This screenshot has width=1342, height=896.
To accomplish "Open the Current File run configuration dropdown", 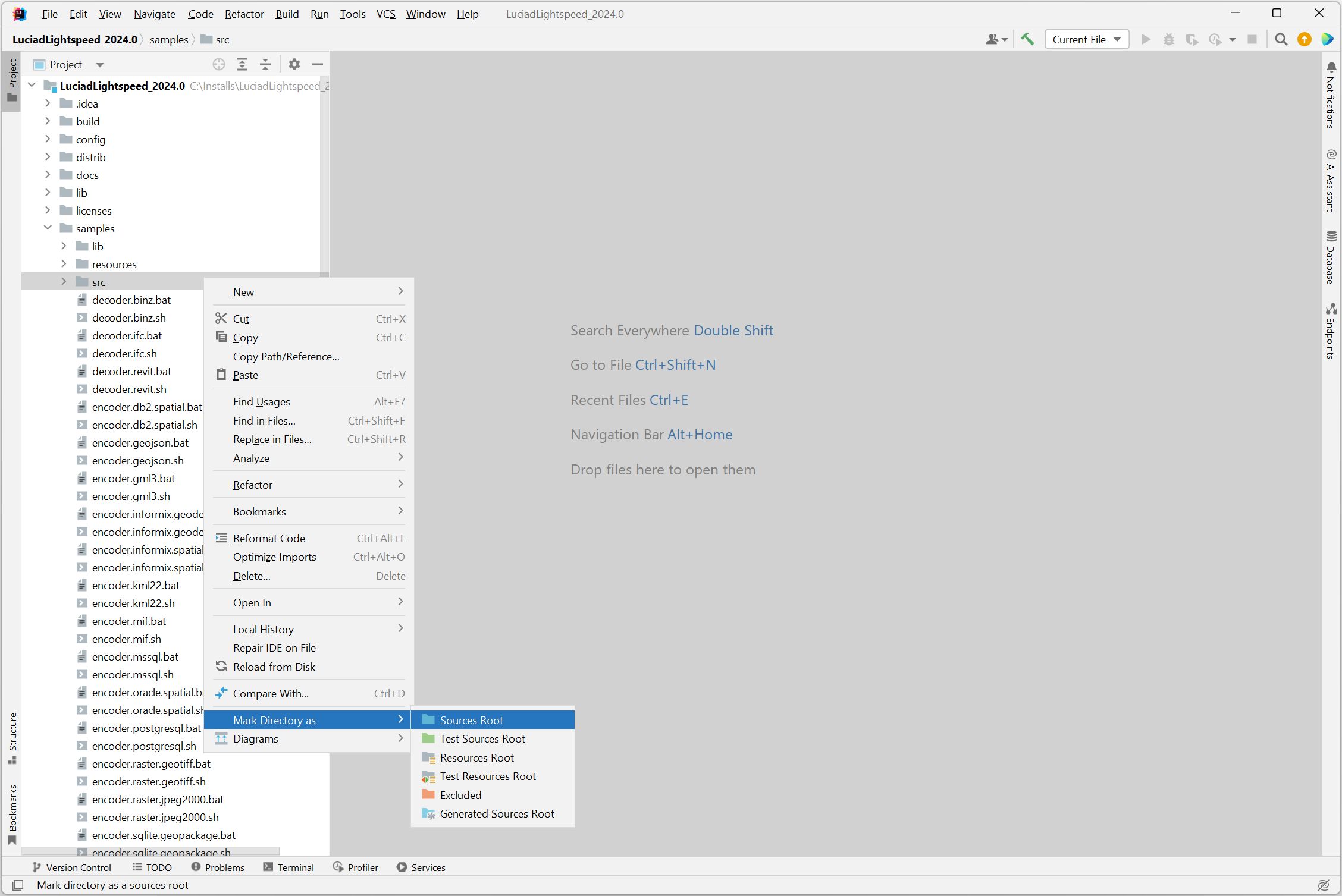I will (x=1086, y=39).
